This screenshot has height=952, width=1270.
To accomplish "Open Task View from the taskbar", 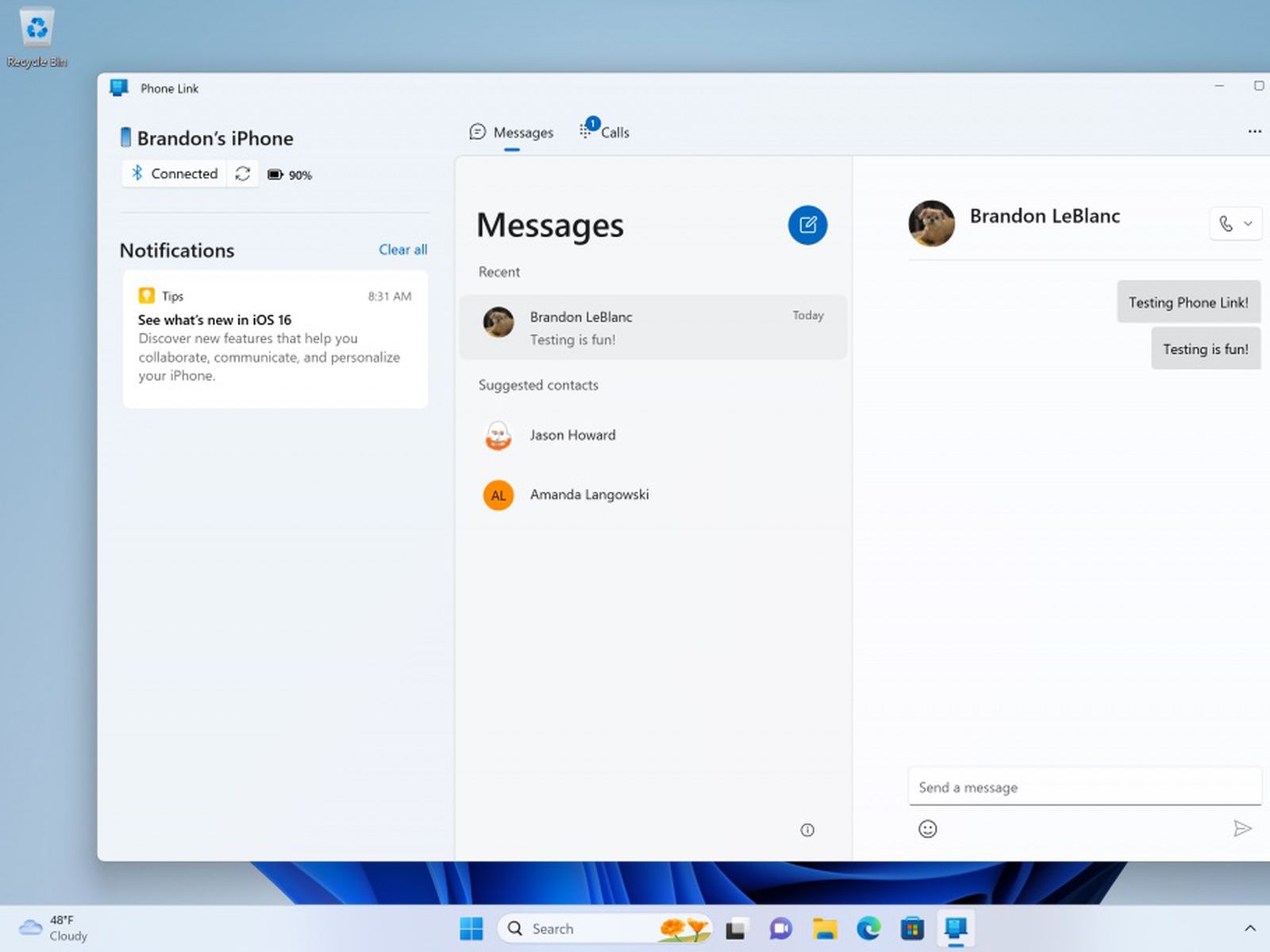I will pyautogui.click(x=737, y=928).
